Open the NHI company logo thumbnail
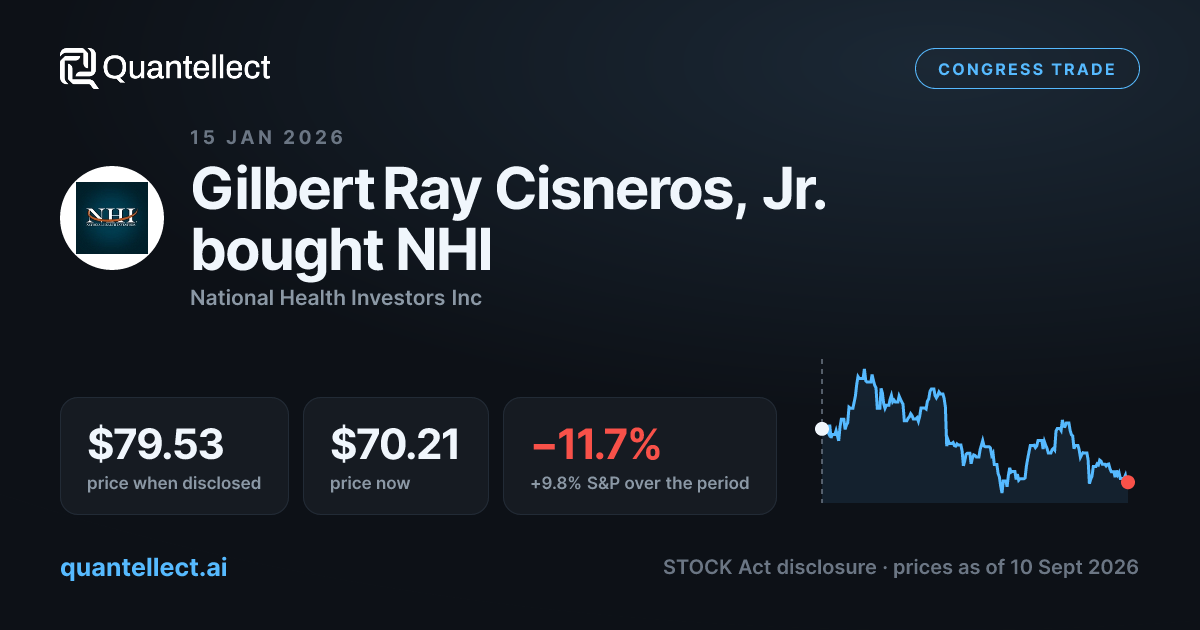This screenshot has width=1200, height=630. [x=111, y=218]
